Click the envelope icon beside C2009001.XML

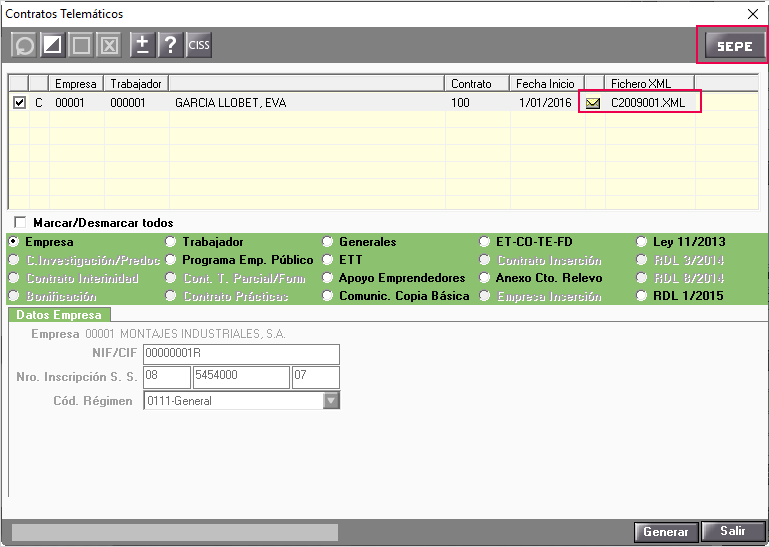[x=593, y=103]
